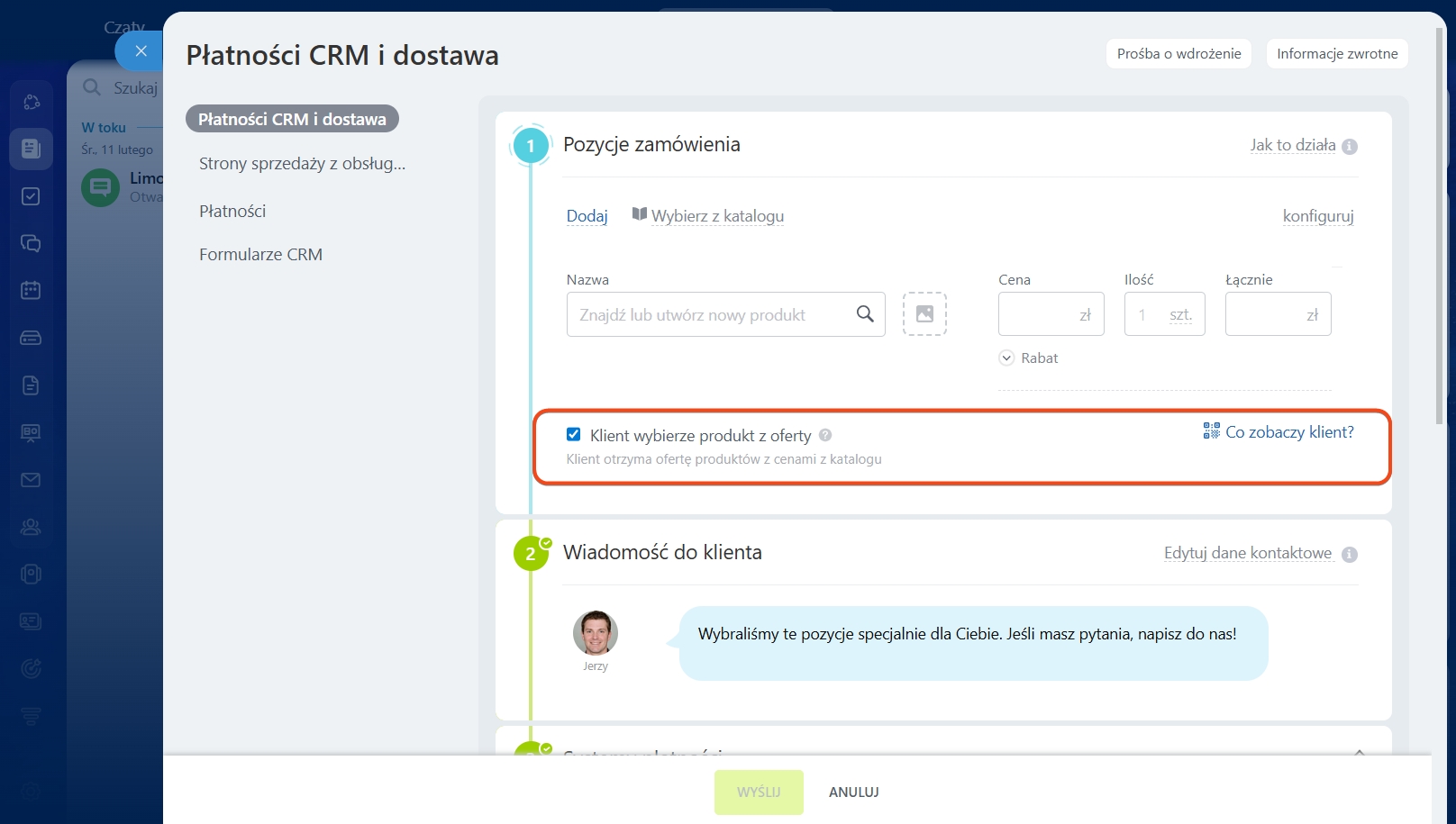Open the mail icon in left sidebar
Viewport: 1456px width, 824px height.
tap(31, 480)
